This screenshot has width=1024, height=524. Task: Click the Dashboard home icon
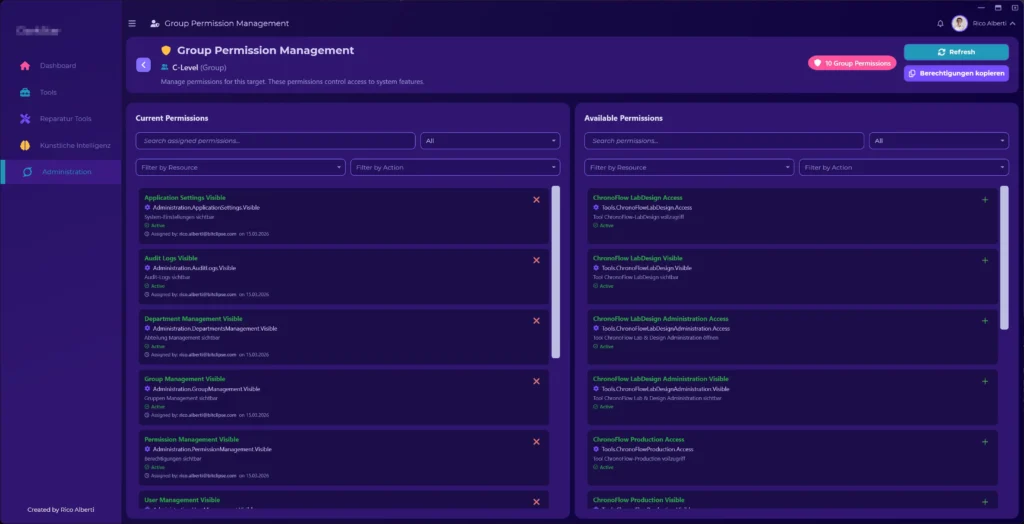click(25, 65)
